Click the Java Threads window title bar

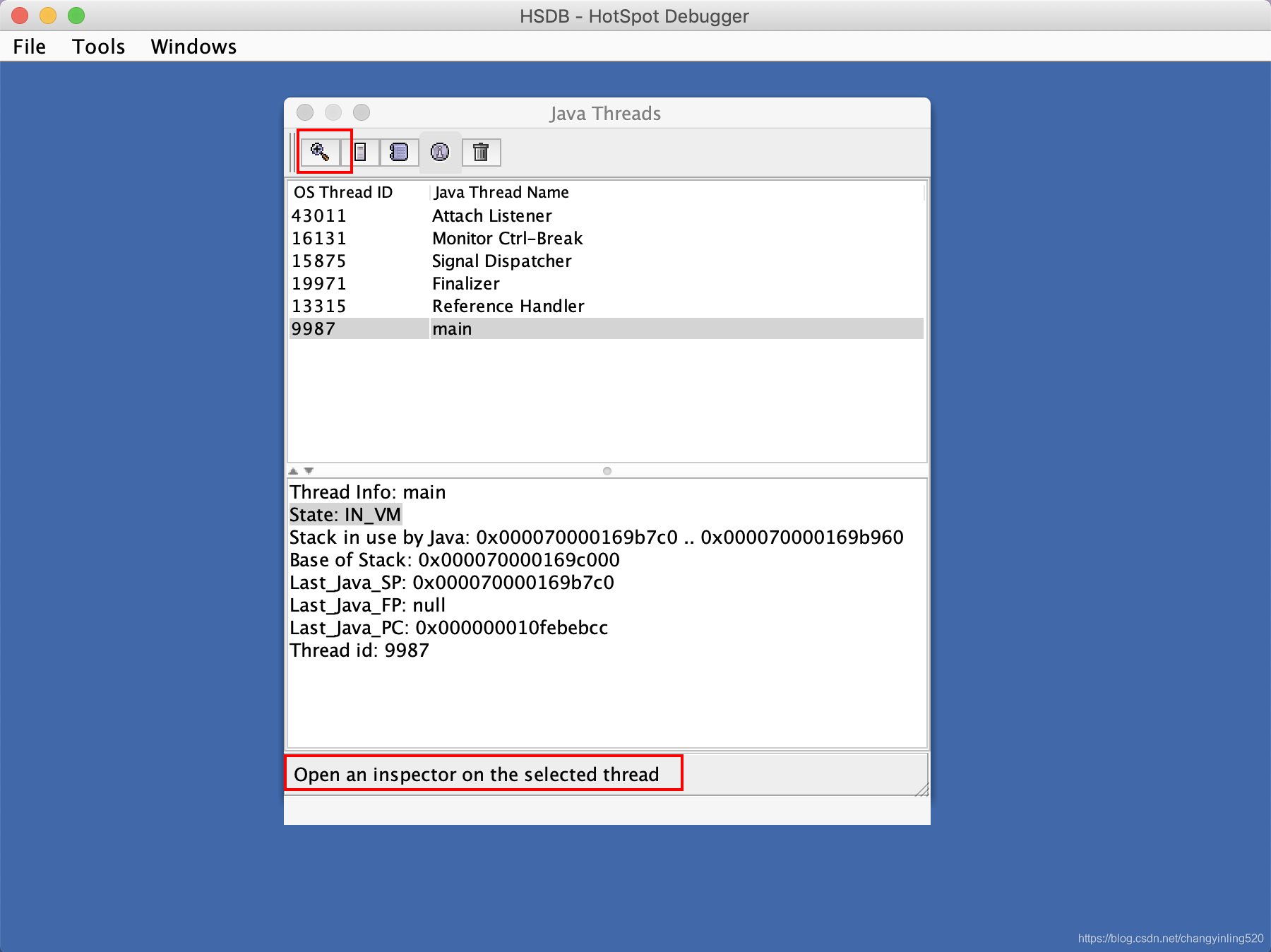(x=607, y=113)
